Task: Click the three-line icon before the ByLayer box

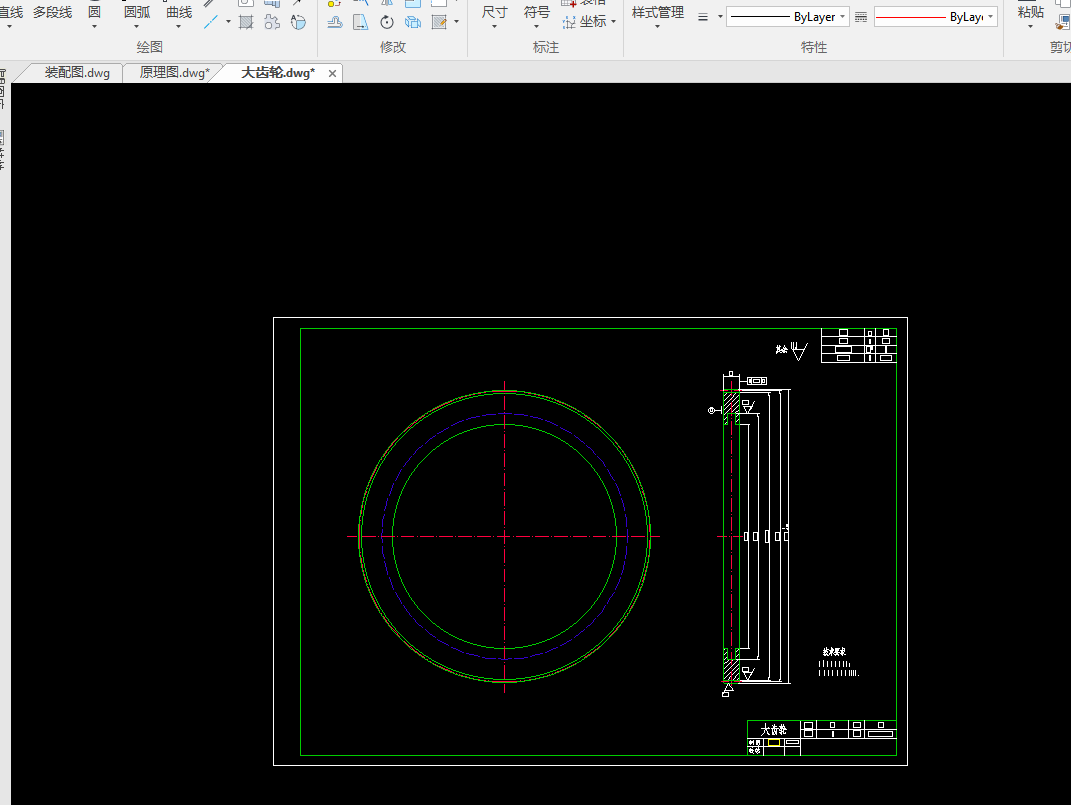Action: click(703, 17)
